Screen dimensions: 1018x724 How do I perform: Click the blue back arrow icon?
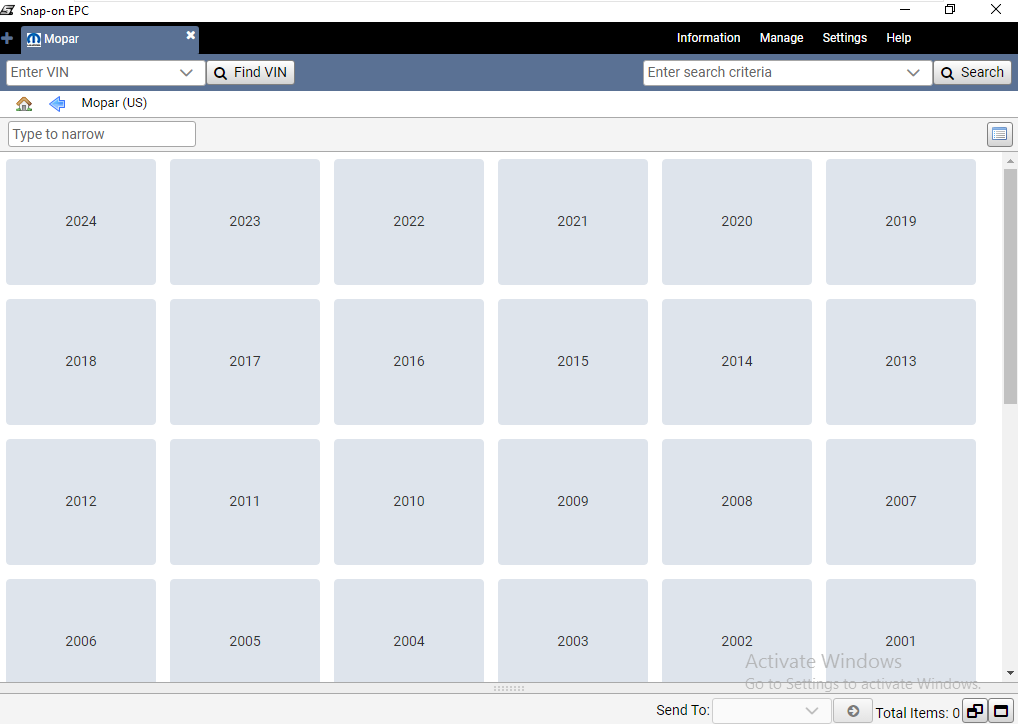(57, 104)
